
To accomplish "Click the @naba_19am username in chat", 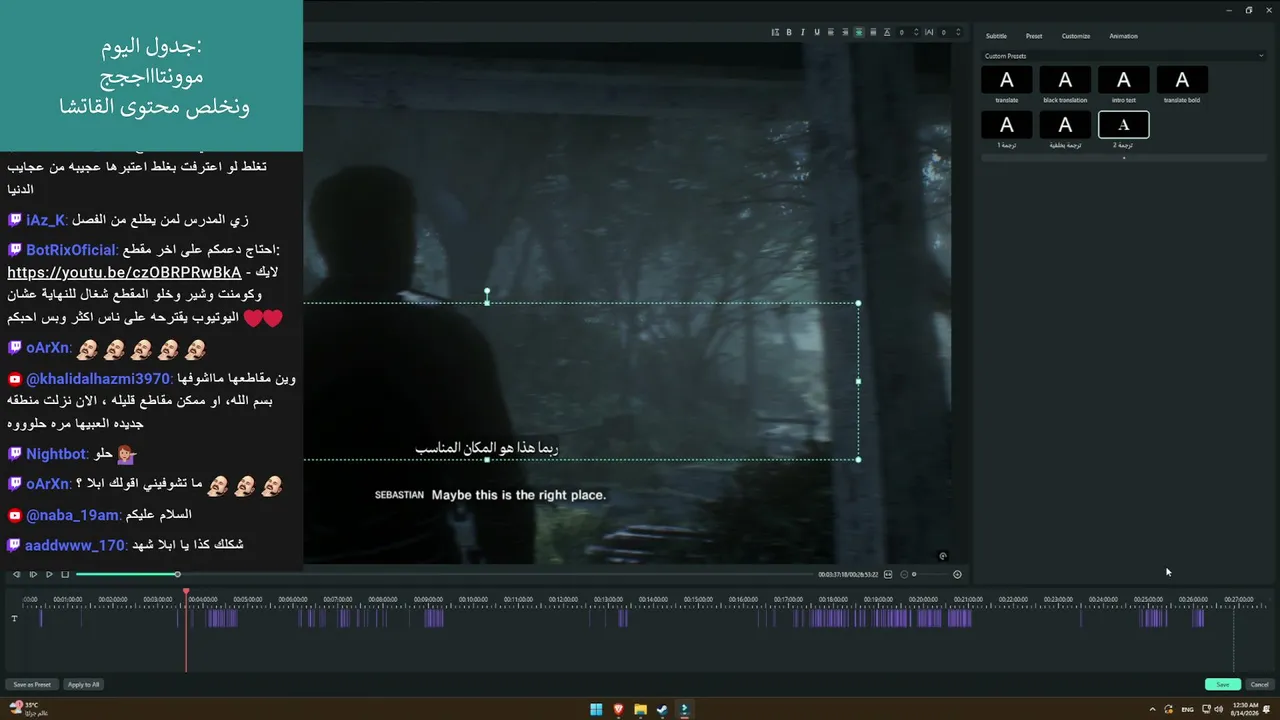I will 72,515.
